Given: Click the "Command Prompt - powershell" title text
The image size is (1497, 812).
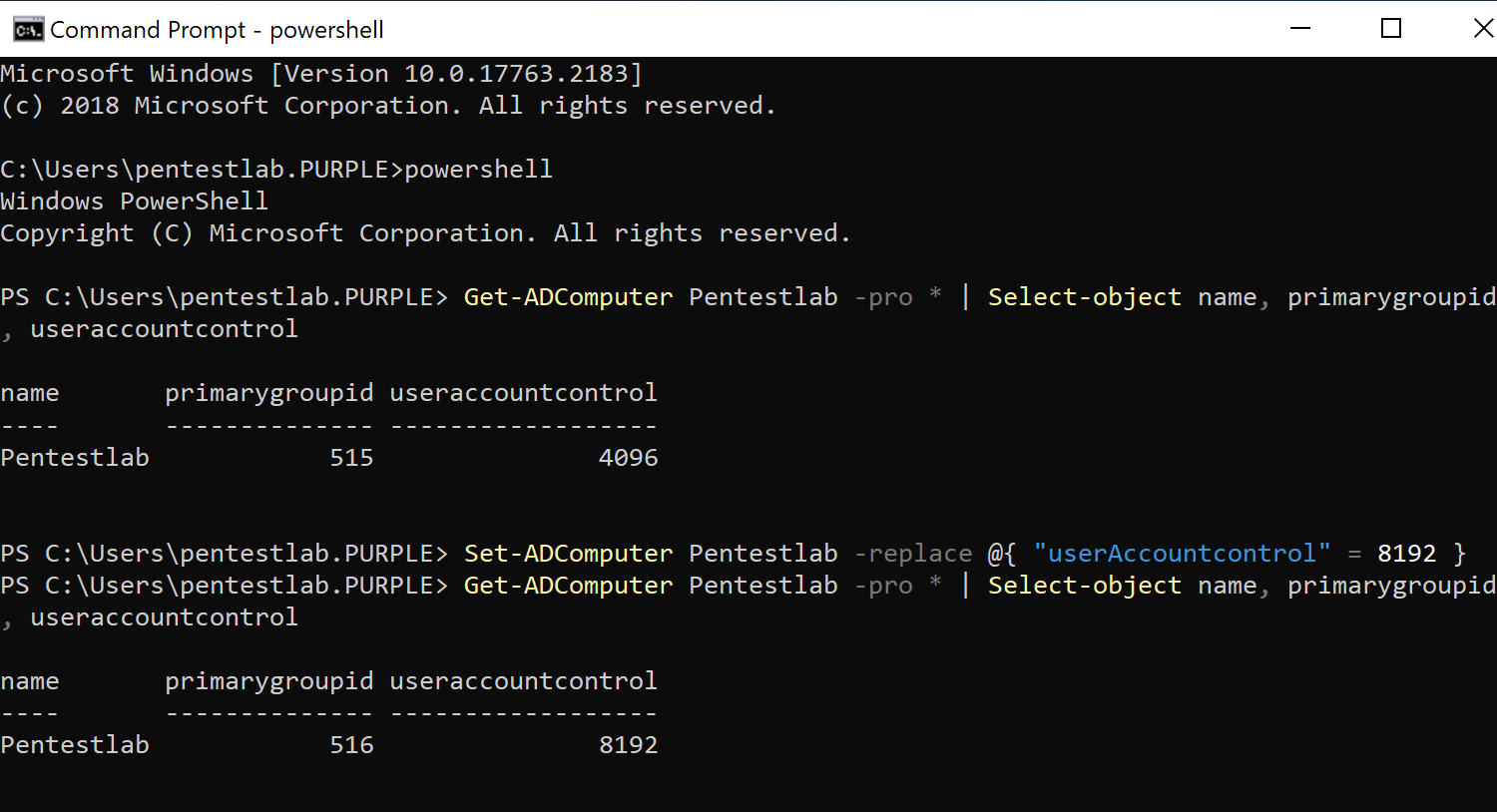Looking at the screenshot, I should 217,30.
